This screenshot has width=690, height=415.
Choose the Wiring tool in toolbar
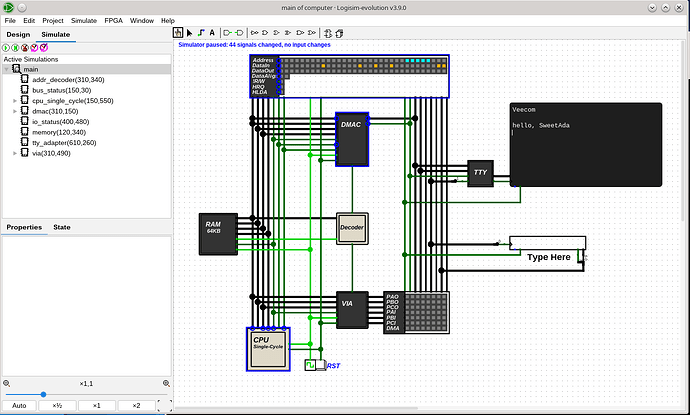pos(201,33)
